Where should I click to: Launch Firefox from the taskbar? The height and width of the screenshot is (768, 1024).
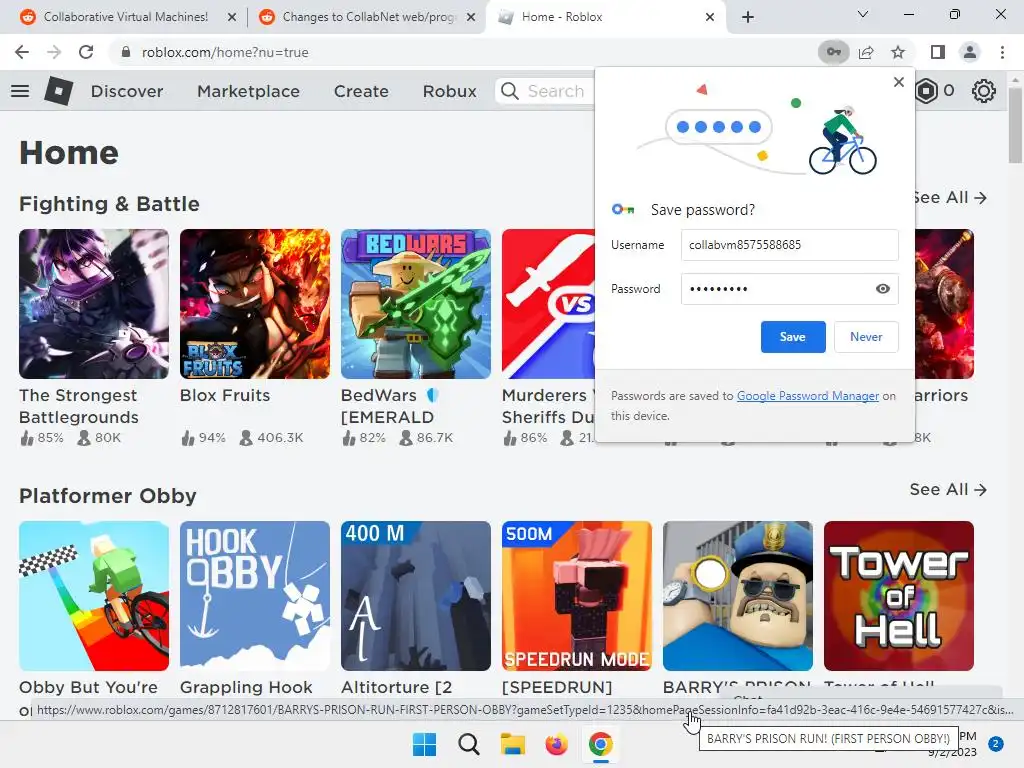coord(556,744)
